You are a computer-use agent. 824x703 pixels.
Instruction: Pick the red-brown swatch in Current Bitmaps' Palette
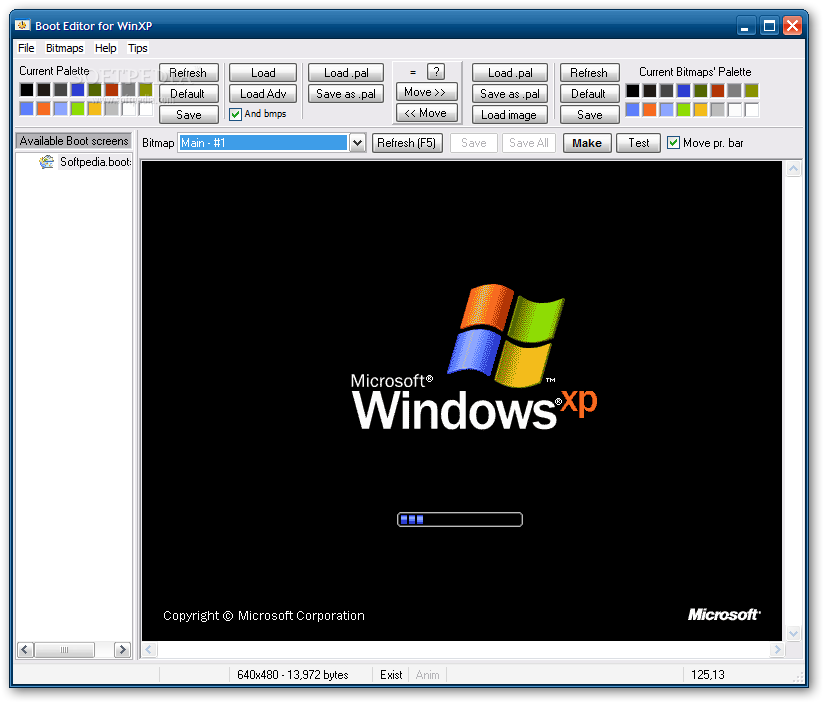point(718,90)
